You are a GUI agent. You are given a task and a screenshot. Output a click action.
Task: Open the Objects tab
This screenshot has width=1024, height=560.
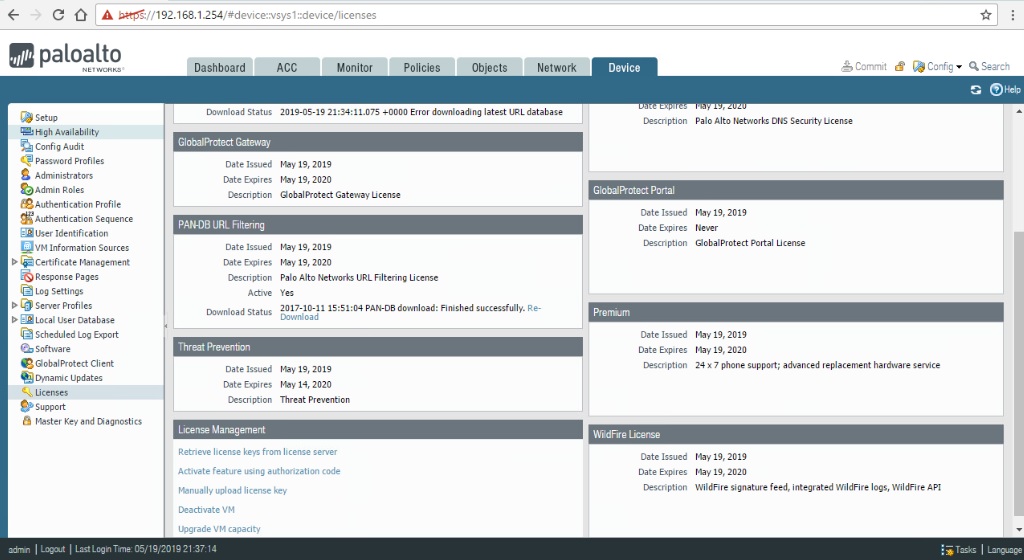[489, 67]
